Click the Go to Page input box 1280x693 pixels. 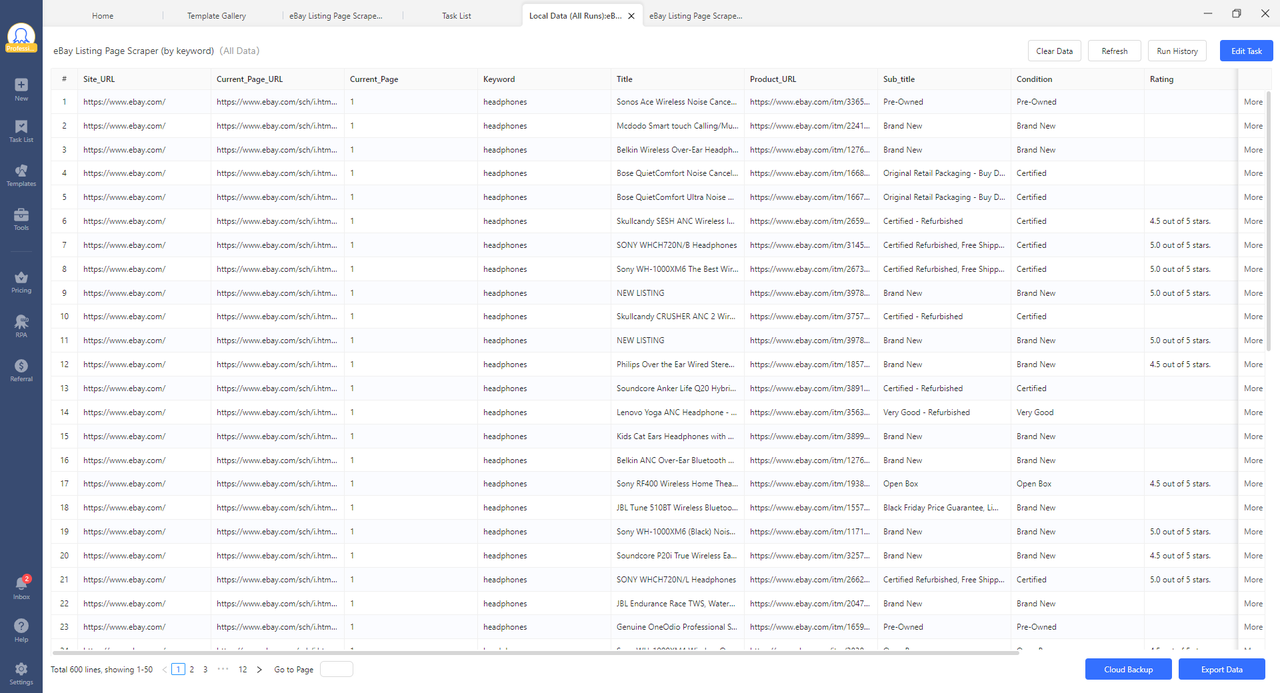pos(336,669)
